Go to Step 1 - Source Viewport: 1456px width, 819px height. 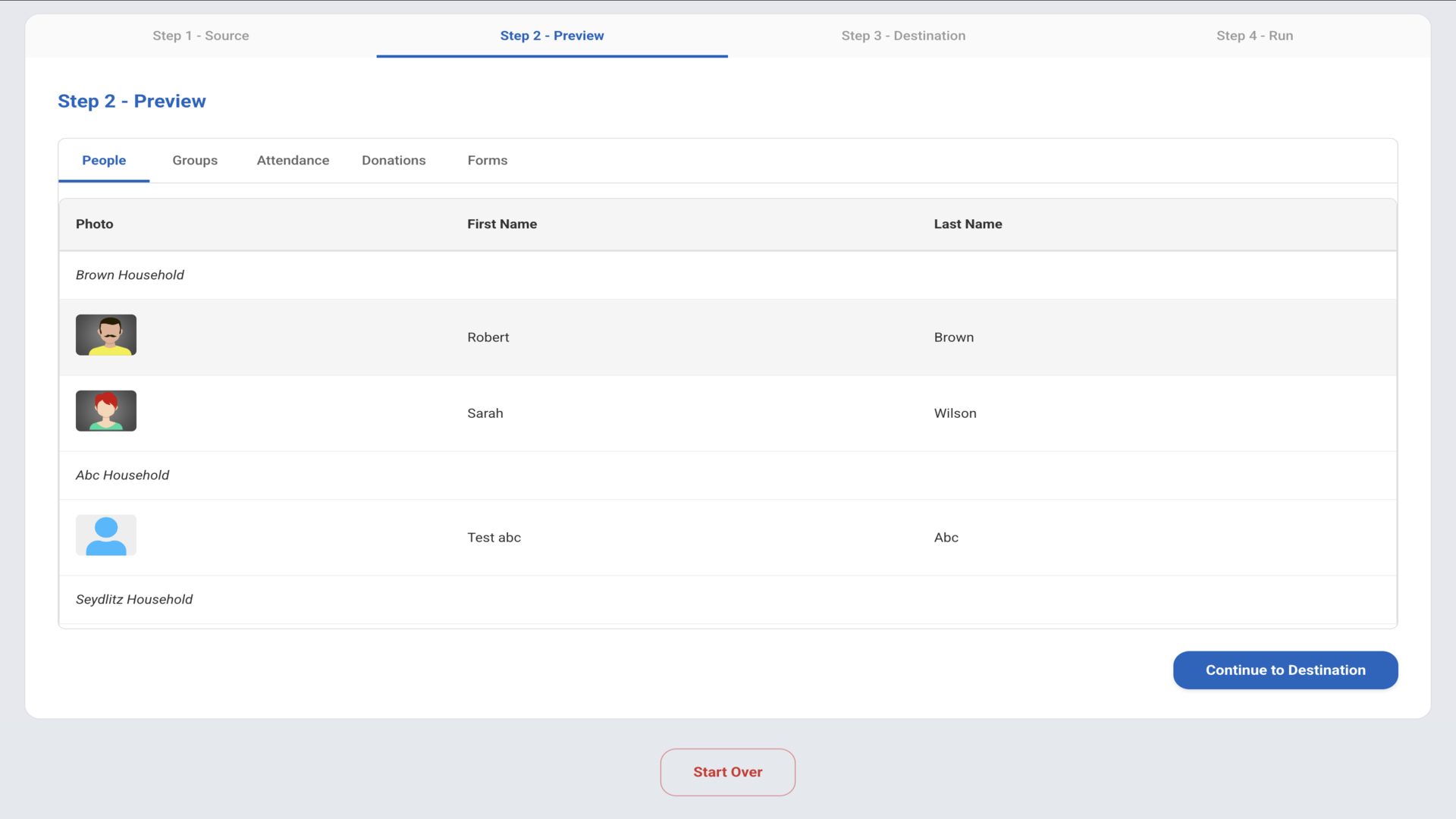click(200, 36)
